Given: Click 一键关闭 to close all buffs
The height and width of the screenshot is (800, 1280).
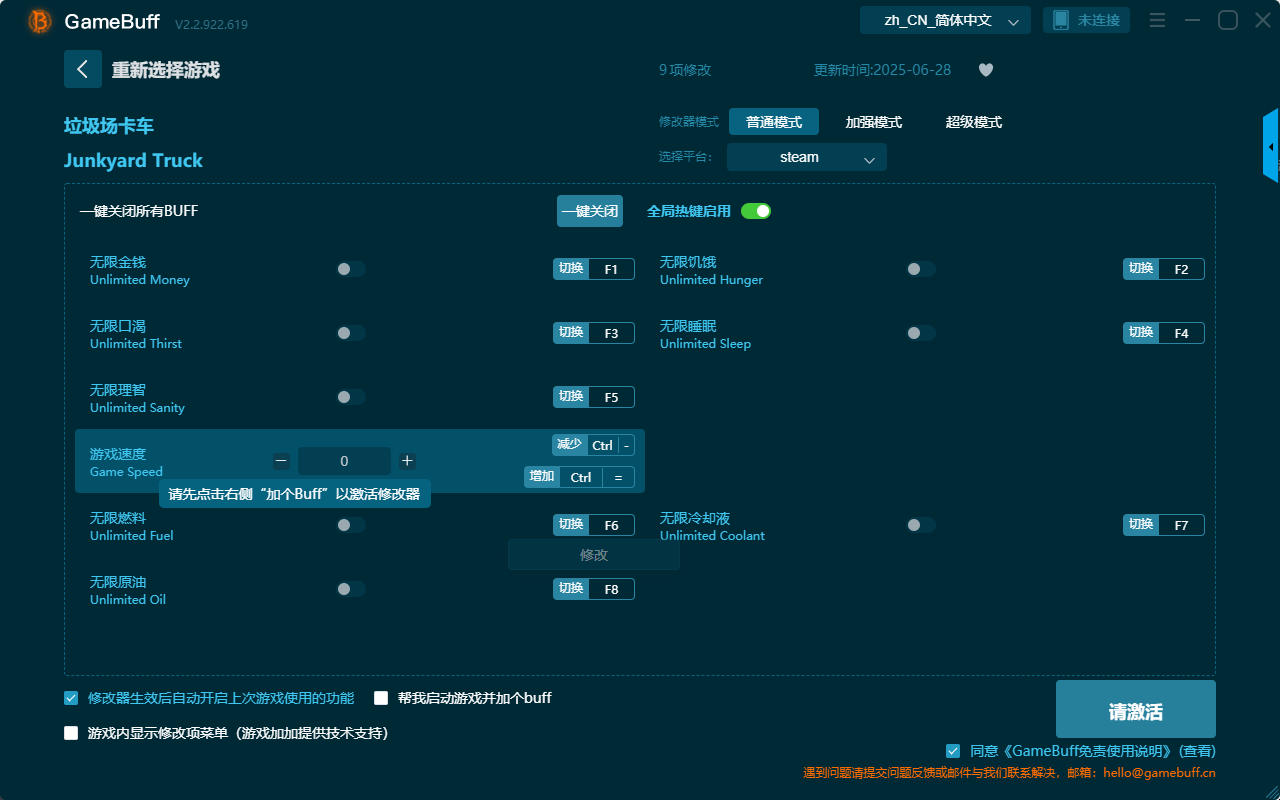Looking at the screenshot, I should 589,211.
